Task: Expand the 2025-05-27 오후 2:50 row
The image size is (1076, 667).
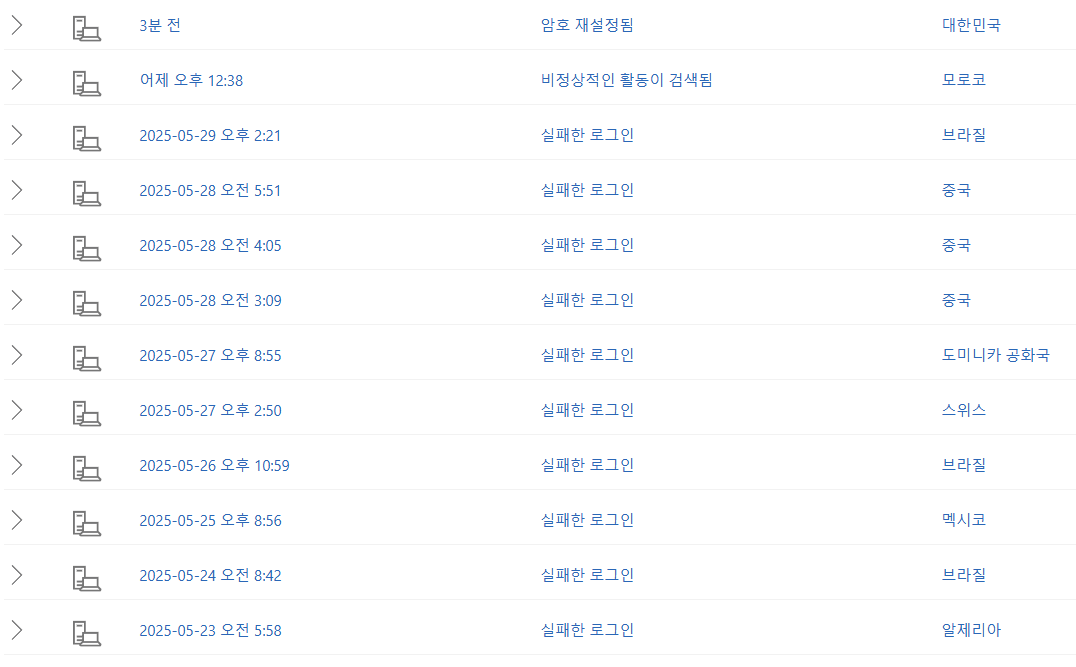Action: 16,410
